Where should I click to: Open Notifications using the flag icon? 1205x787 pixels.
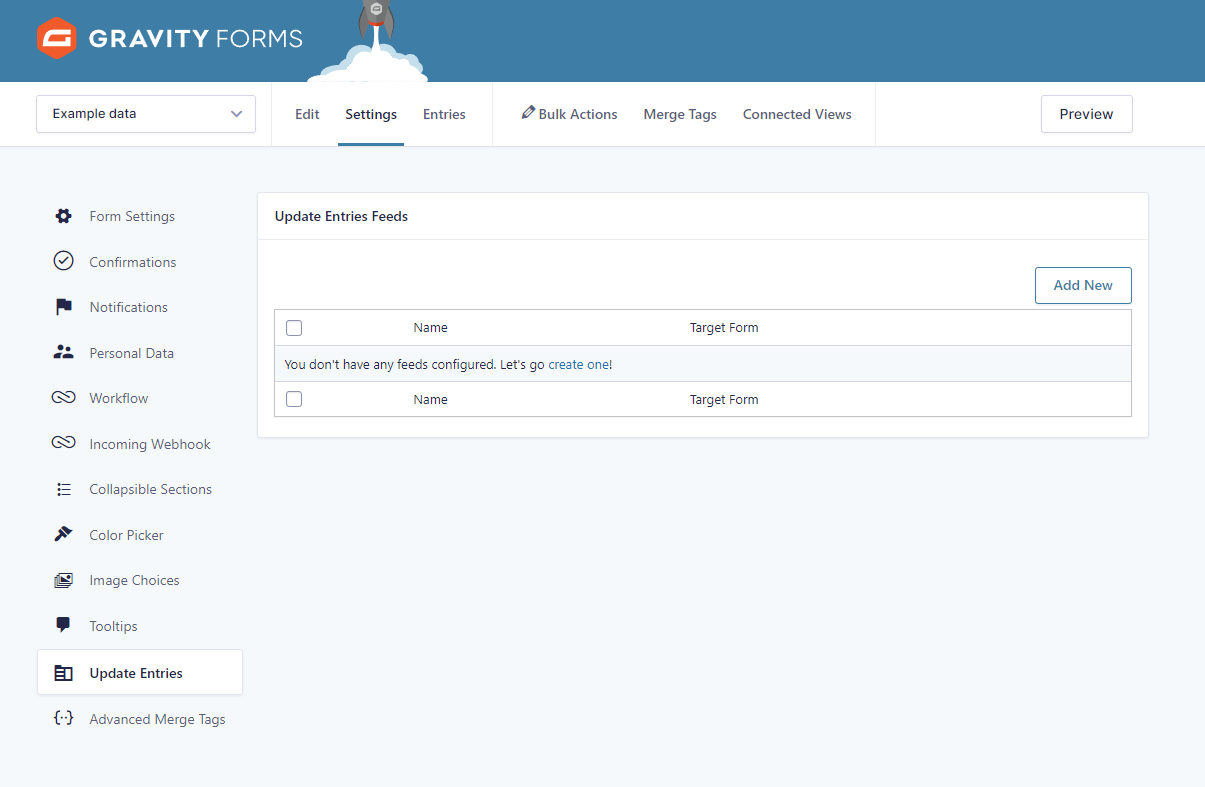coord(63,307)
